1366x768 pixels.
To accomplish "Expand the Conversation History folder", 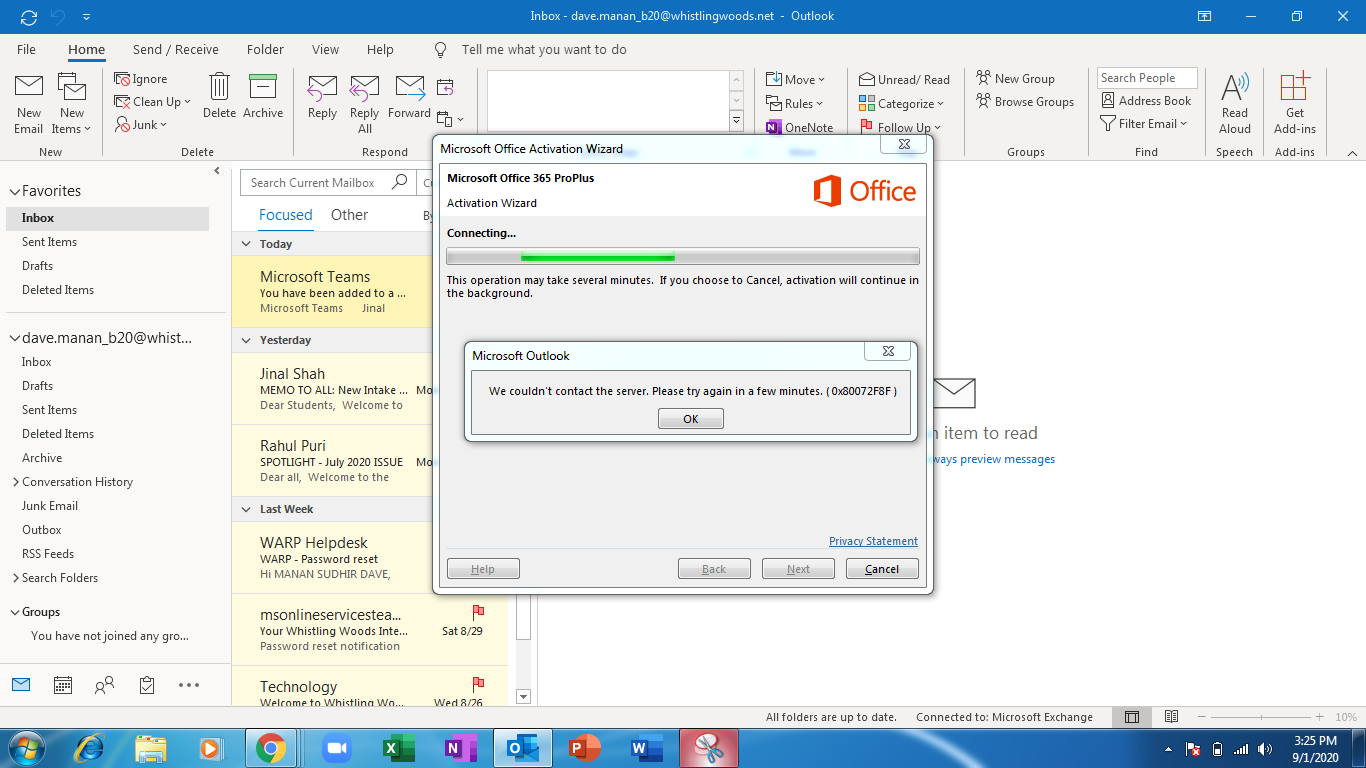I will 15,482.
